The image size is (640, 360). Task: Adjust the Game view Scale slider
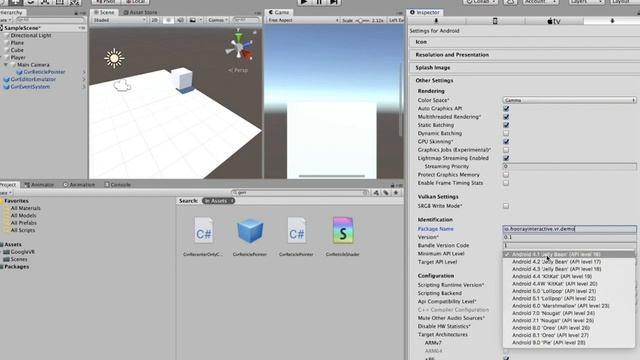363,20
